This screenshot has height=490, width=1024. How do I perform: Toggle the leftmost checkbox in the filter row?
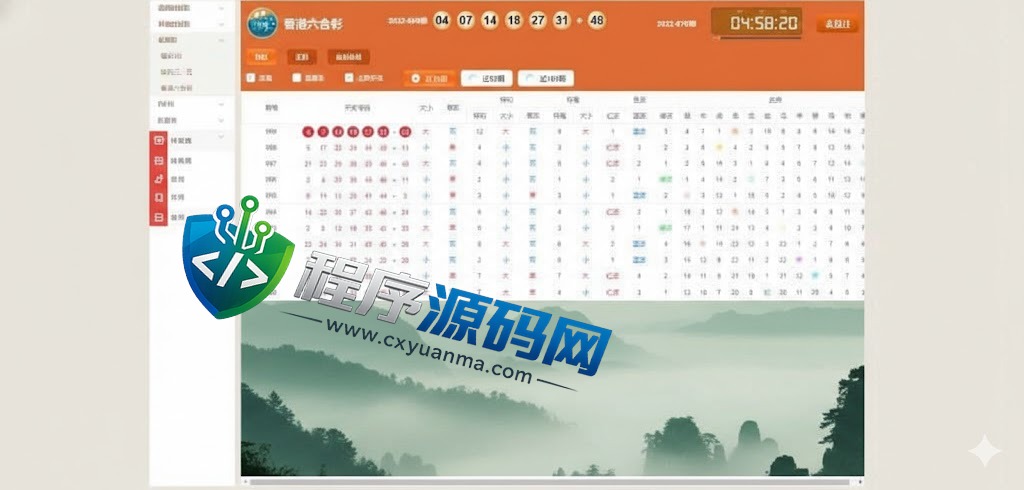tap(250, 78)
